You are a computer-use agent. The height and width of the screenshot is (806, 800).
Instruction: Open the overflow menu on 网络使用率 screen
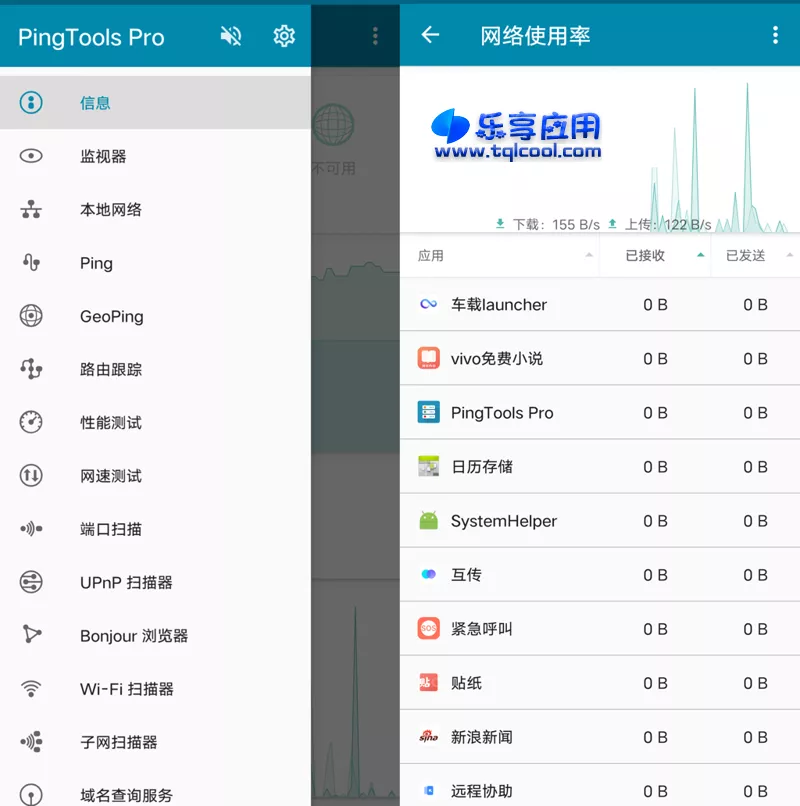[x=775, y=34]
